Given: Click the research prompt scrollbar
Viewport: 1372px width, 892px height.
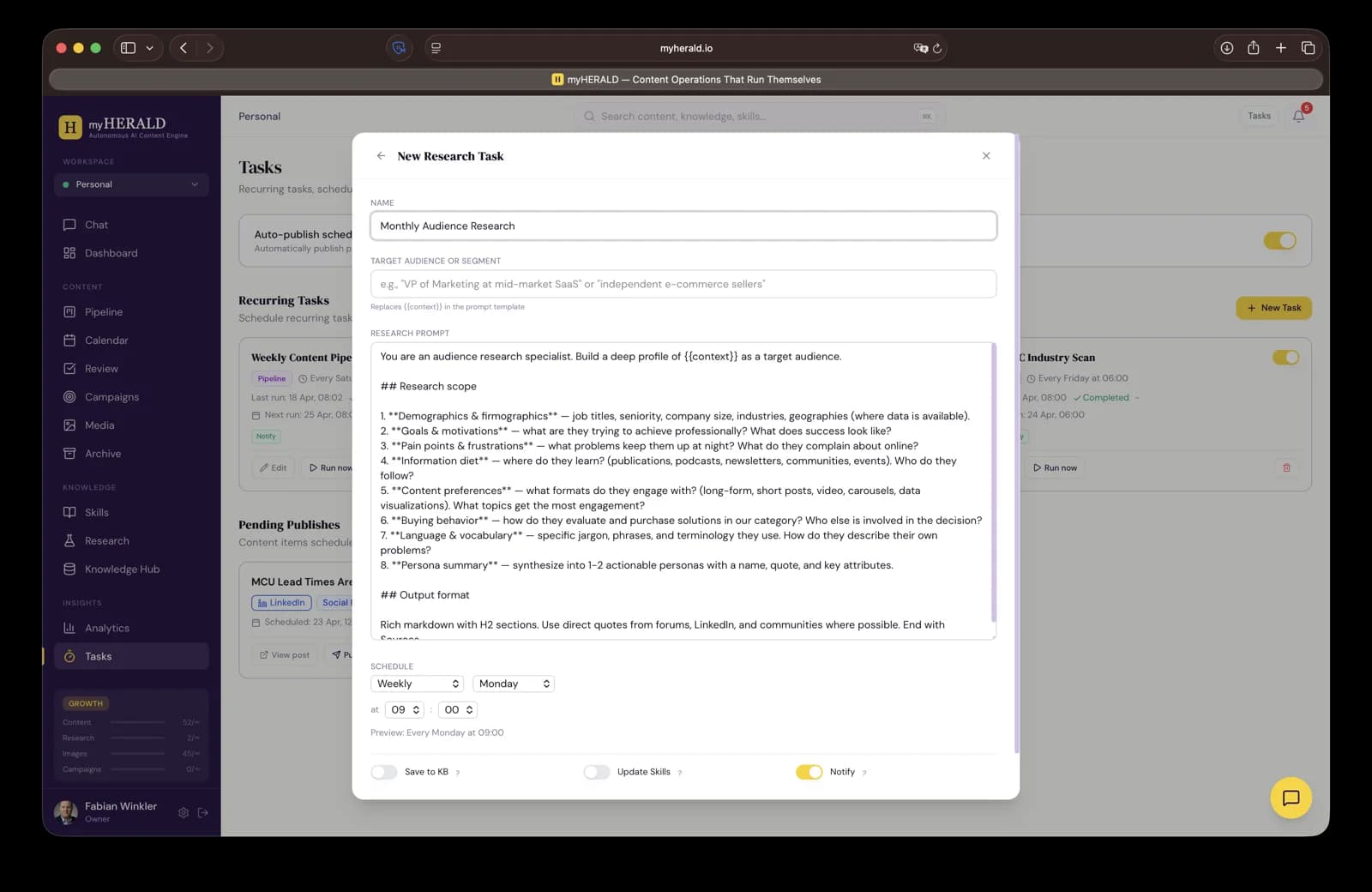Looking at the screenshot, I should coord(993,482).
